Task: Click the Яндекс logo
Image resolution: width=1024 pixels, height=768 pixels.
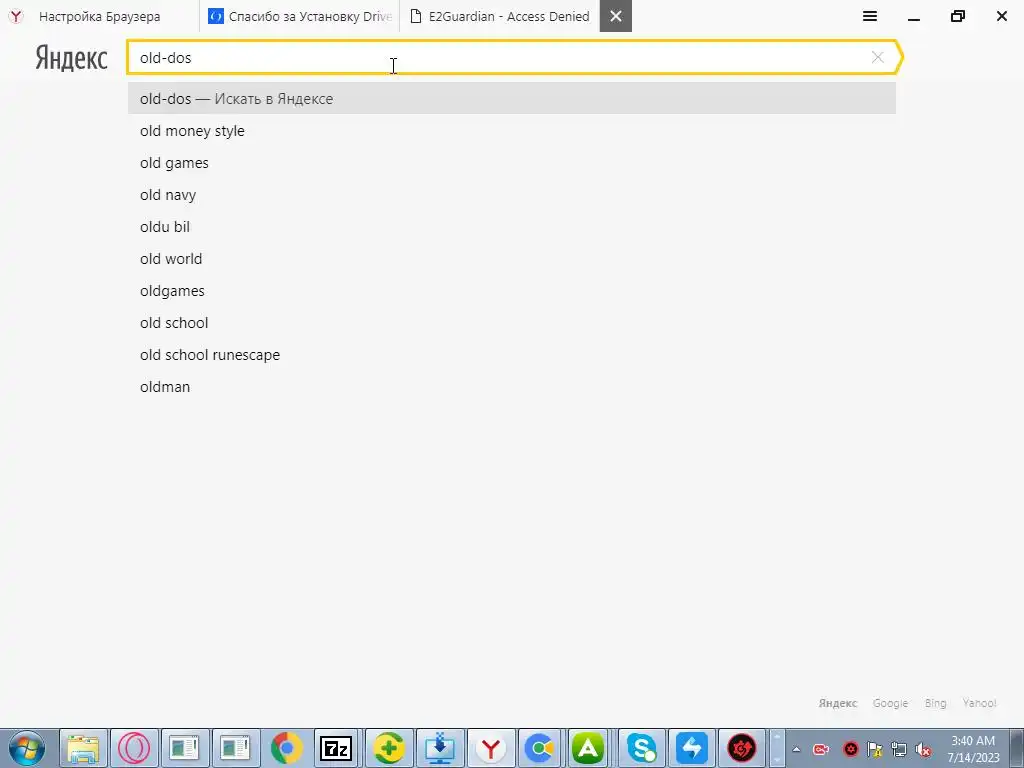Action: coord(71,58)
